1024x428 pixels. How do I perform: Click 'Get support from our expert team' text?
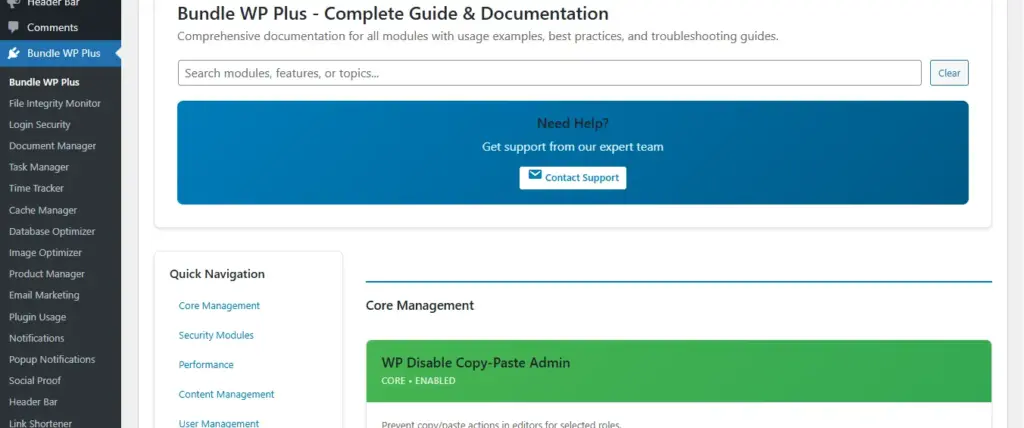click(x=573, y=147)
